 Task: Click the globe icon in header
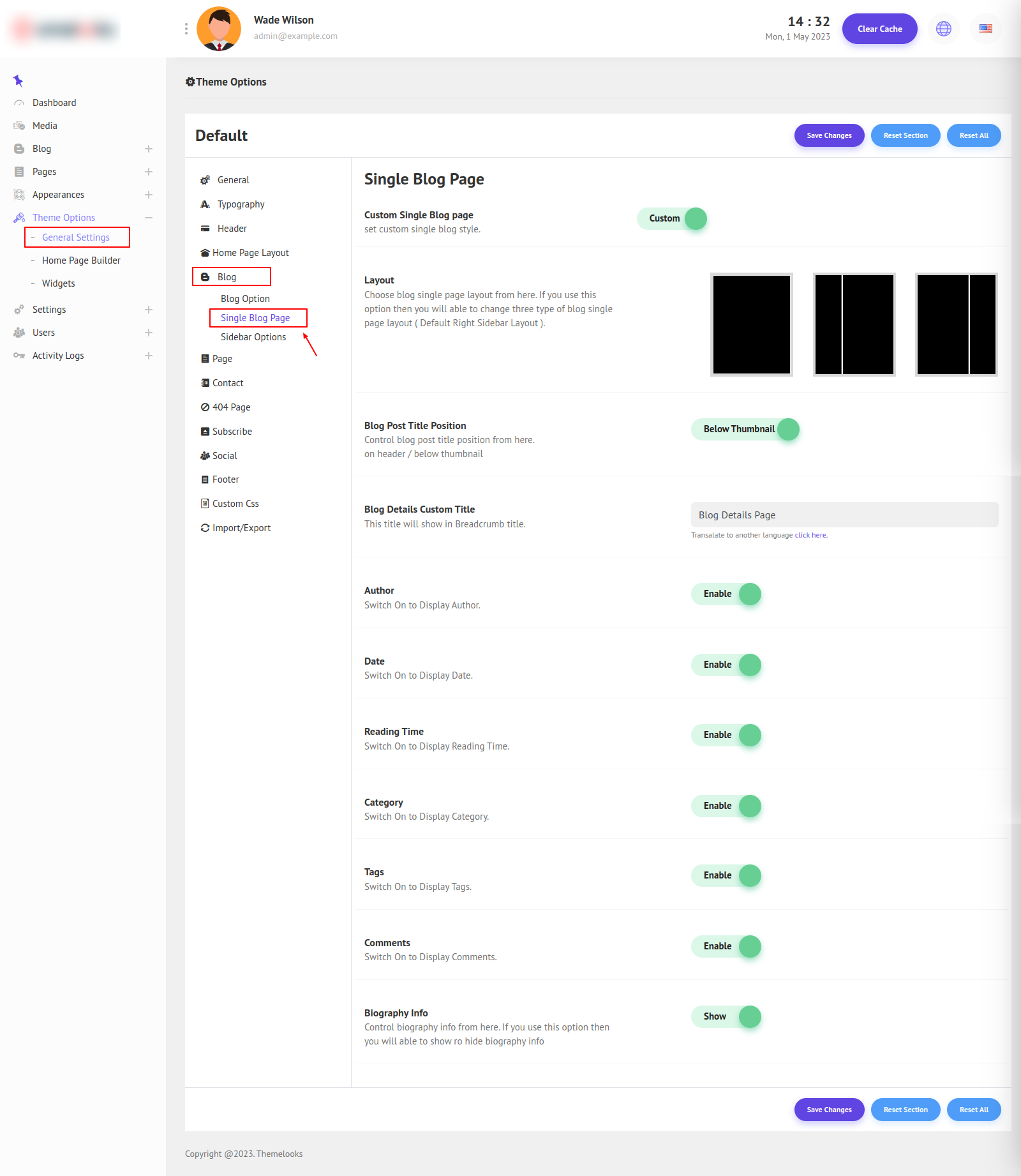point(943,29)
